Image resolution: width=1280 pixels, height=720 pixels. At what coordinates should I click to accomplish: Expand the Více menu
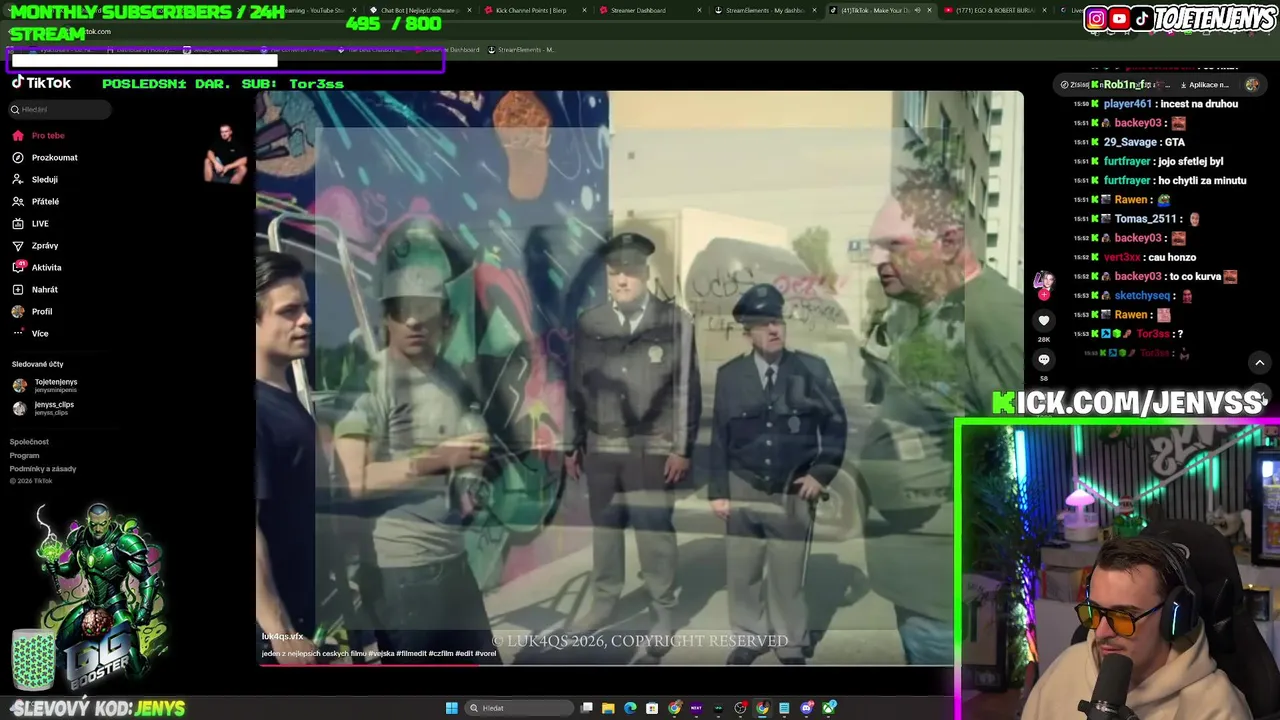pyautogui.click(x=40, y=333)
